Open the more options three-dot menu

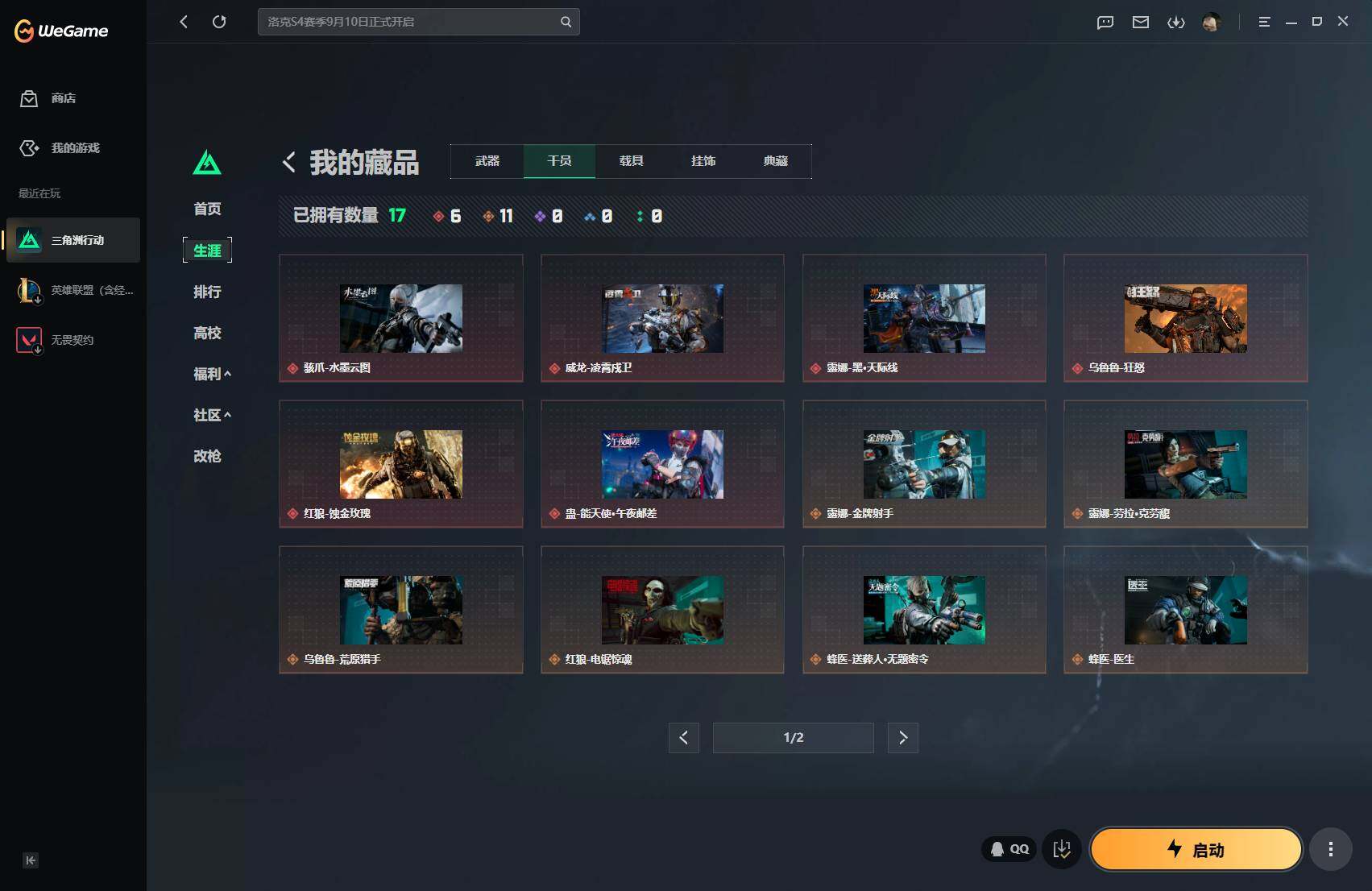click(x=1330, y=849)
